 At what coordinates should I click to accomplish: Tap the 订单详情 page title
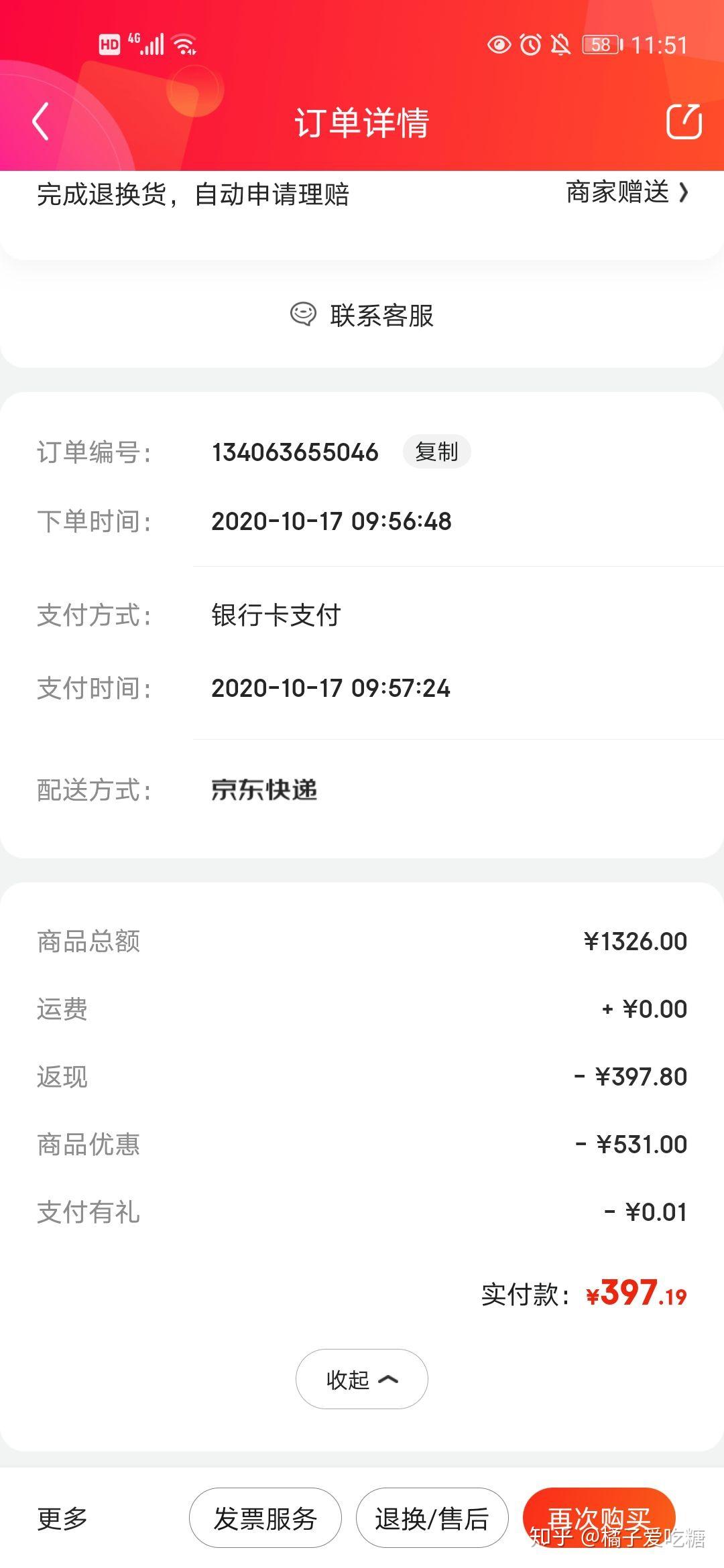[362, 123]
